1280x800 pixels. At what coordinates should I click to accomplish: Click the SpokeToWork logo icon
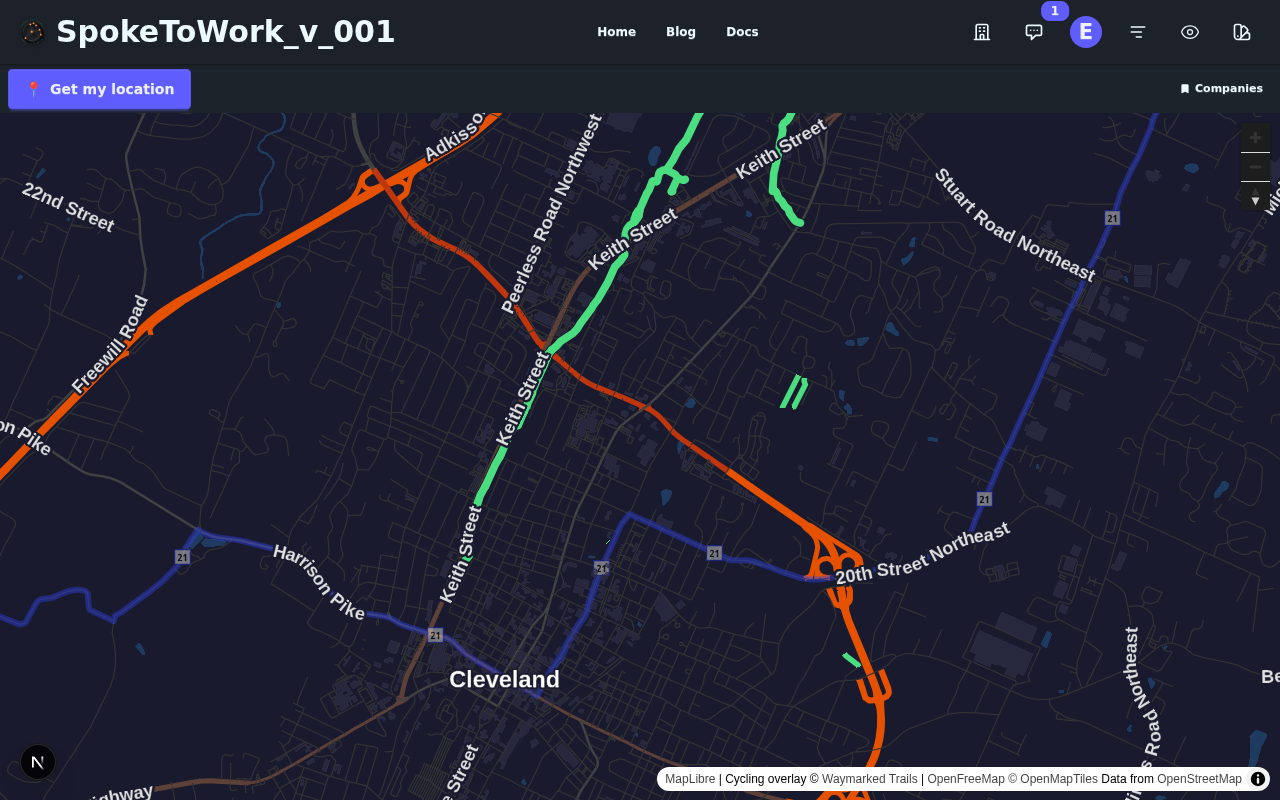tap(32, 31)
